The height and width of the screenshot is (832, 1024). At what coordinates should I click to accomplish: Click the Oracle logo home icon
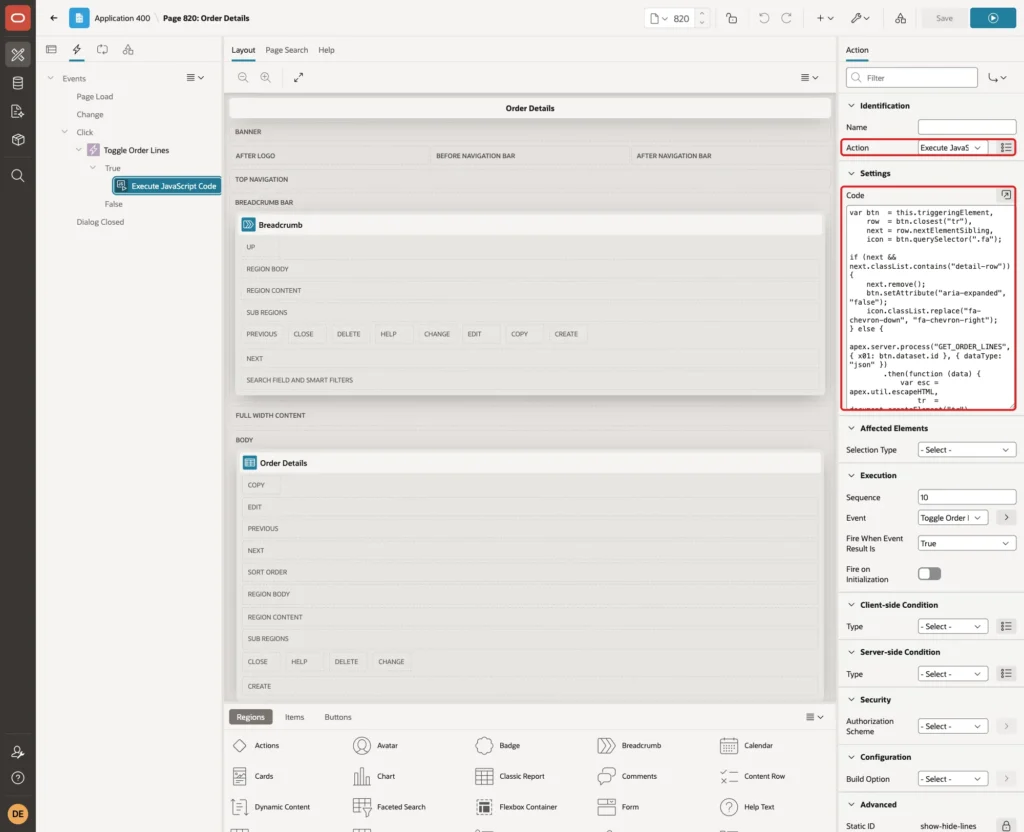click(18, 18)
